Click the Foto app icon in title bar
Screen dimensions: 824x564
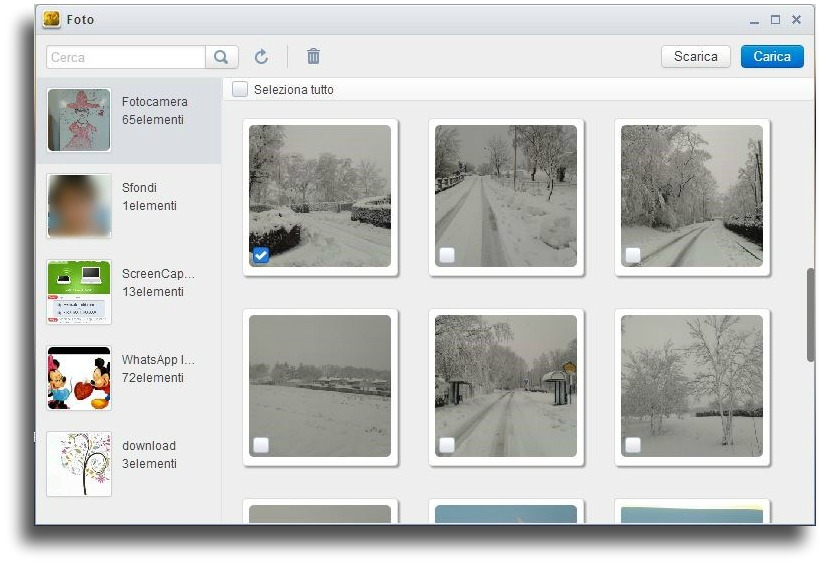(x=52, y=19)
